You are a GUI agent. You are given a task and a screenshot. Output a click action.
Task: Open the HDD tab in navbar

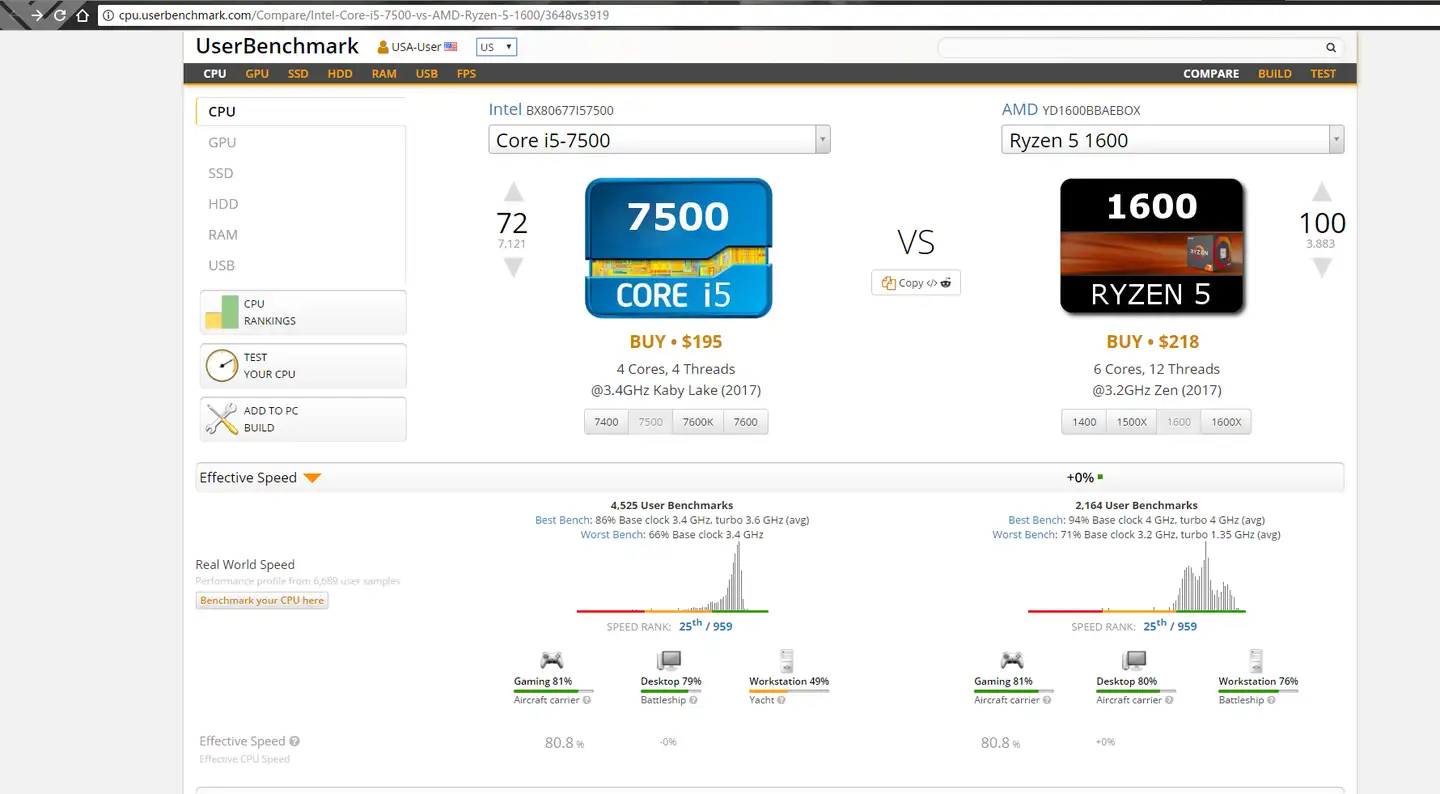pyautogui.click(x=340, y=74)
